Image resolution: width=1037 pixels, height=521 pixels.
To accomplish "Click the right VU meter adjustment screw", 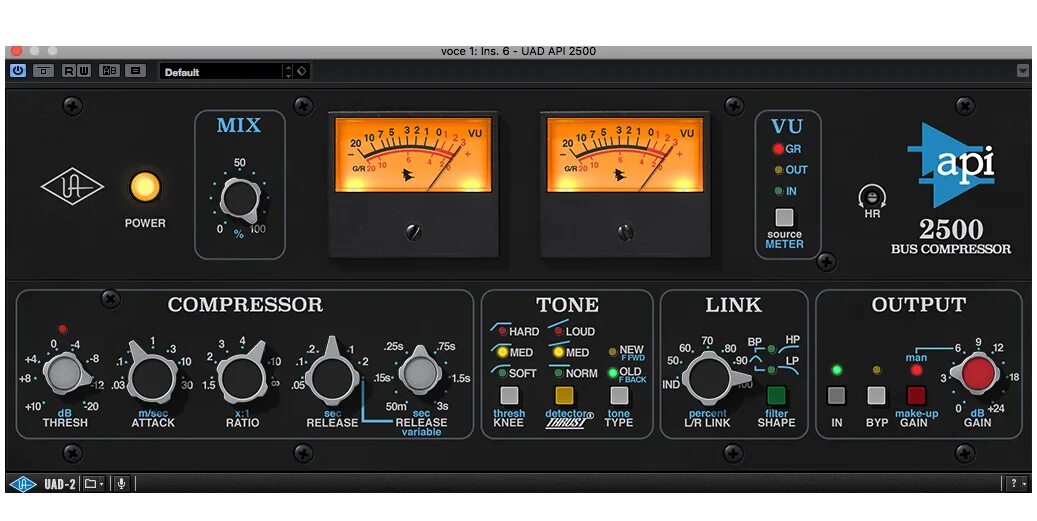I will coord(625,231).
